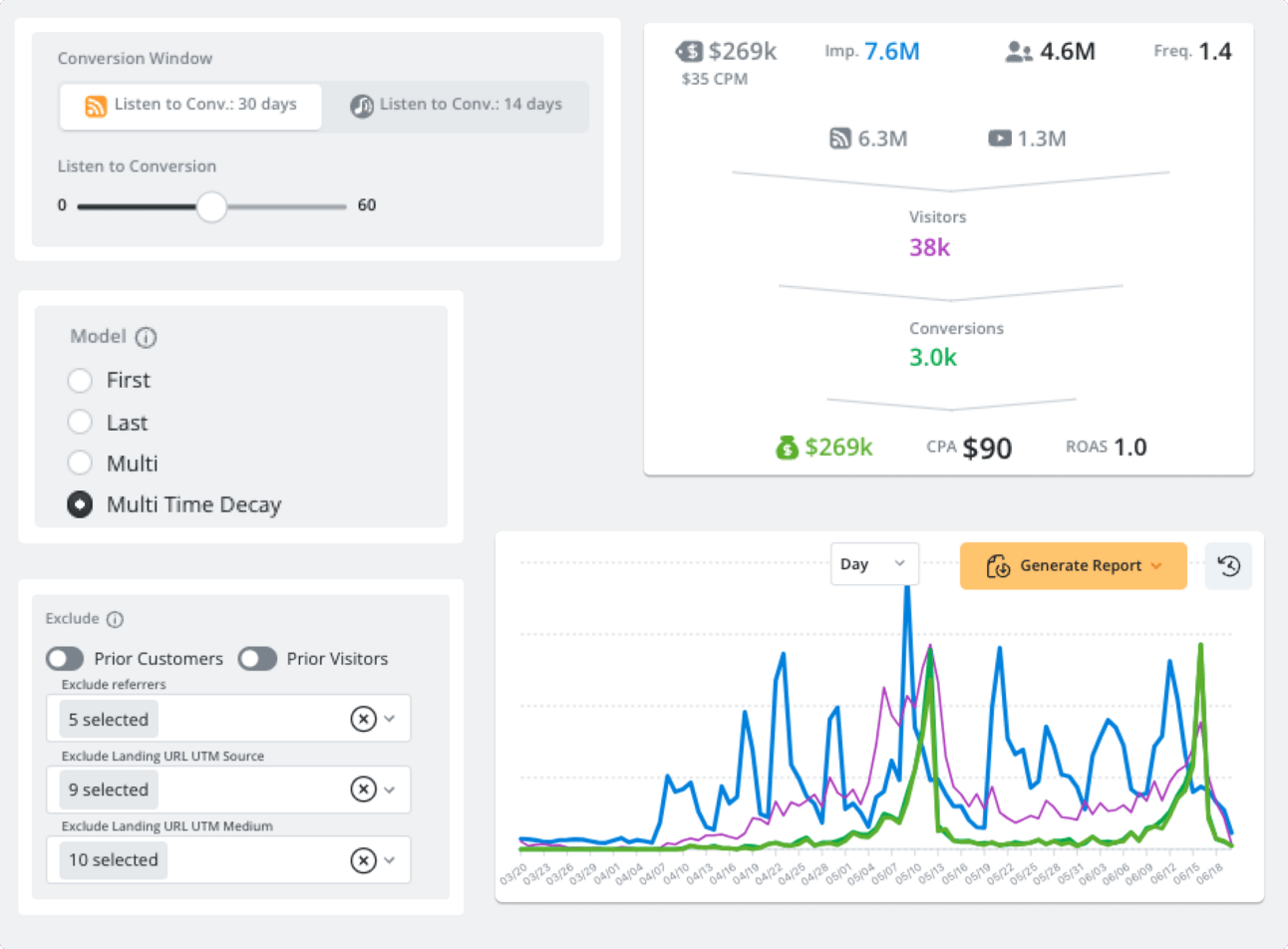Click the audience reach people icon
1288x949 pixels.
click(x=1019, y=52)
